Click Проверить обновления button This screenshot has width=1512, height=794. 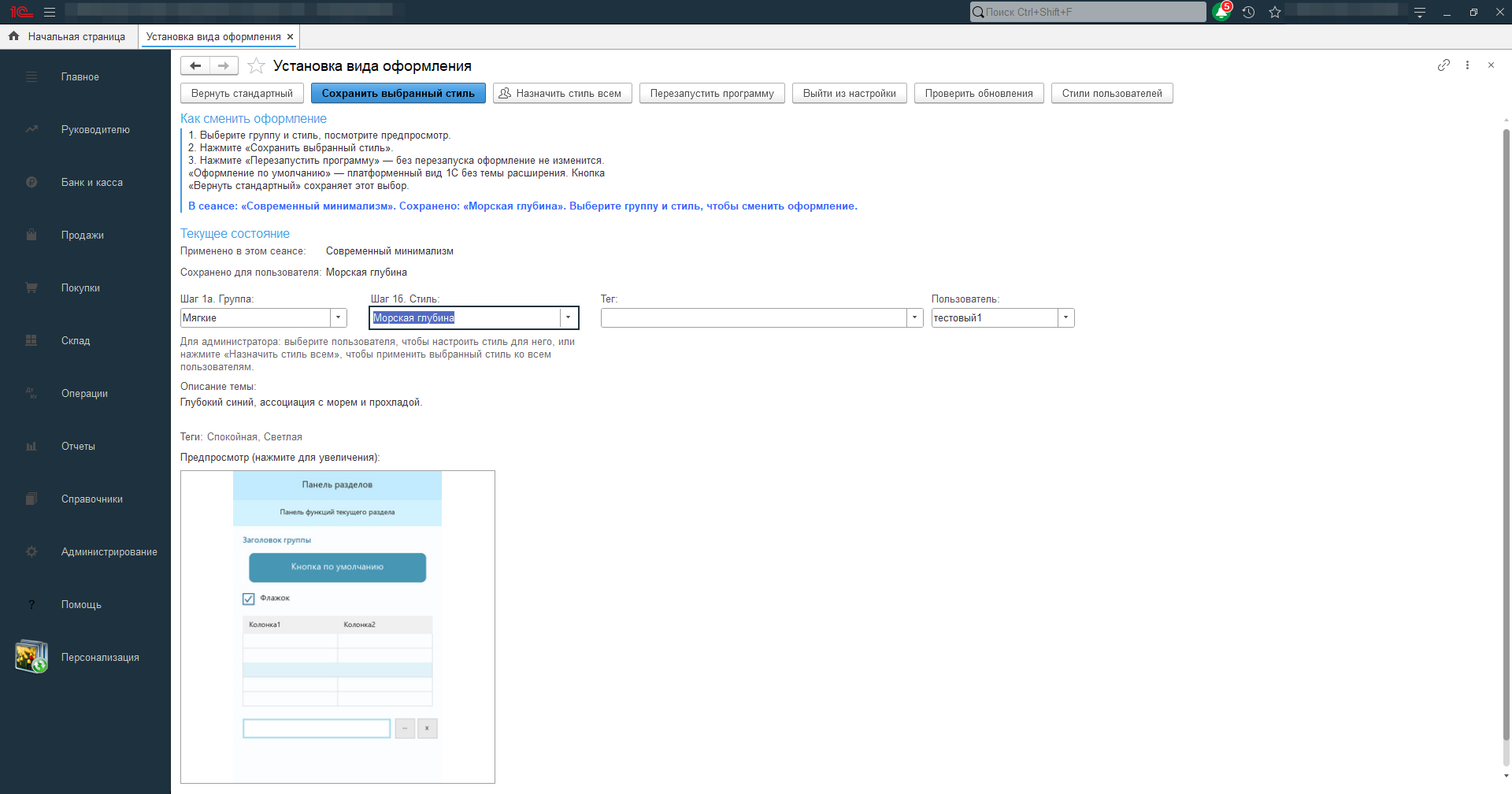point(979,94)
